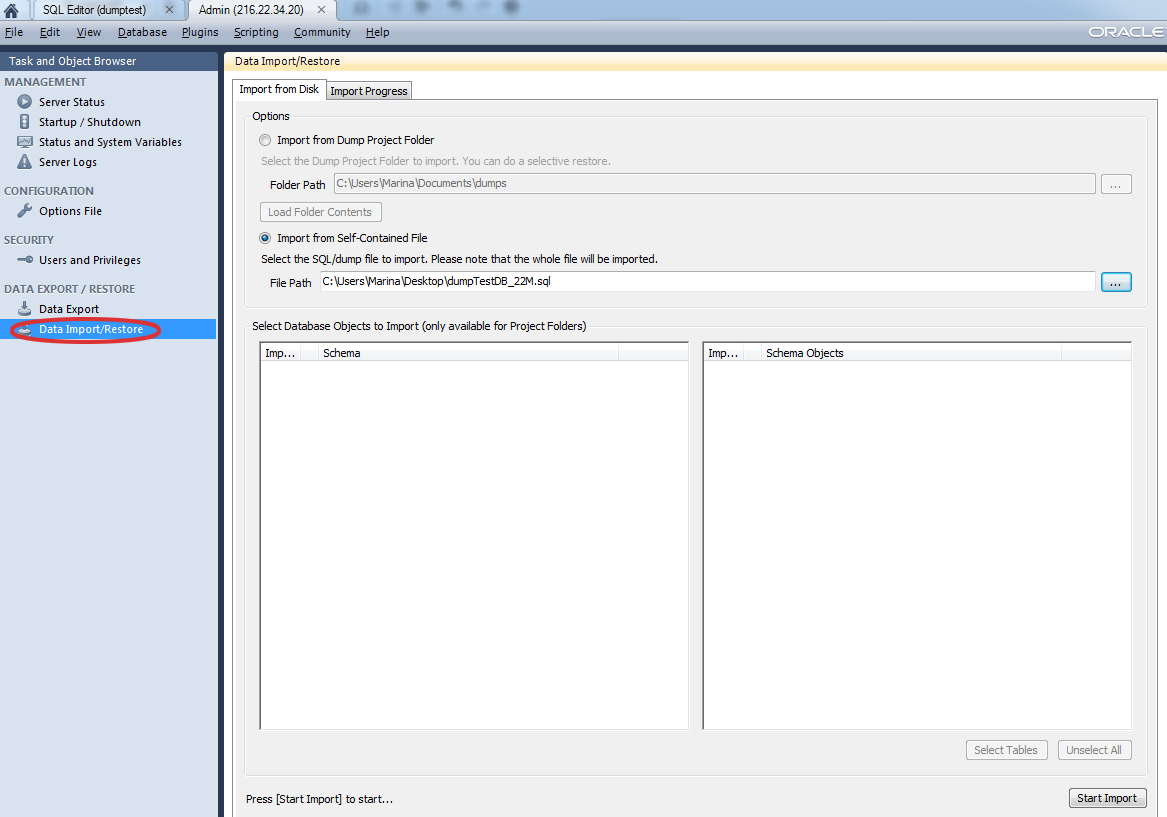Click the Schema Objects column header
This screenshot has height=817, width=1167.
point(911,353)
